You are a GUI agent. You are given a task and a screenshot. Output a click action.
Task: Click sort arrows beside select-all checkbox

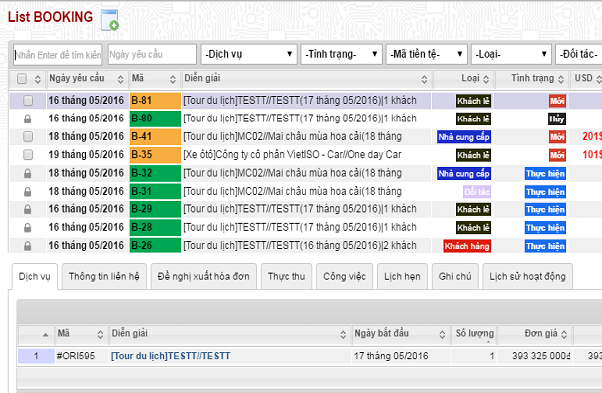[x=38, y=79]
